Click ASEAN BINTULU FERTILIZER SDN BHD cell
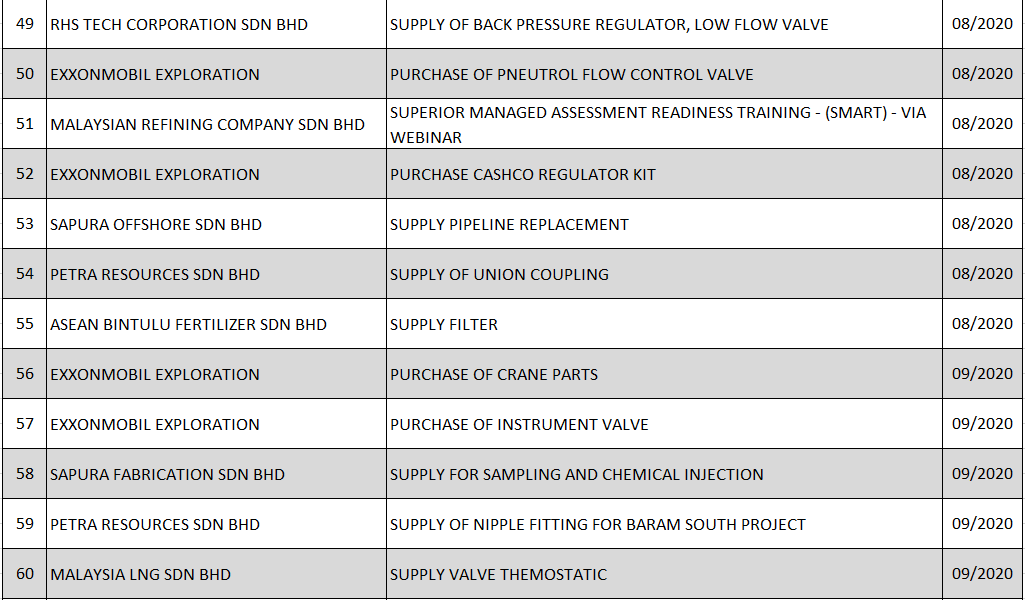This screenshot has width=1025, height=600. 188,324
